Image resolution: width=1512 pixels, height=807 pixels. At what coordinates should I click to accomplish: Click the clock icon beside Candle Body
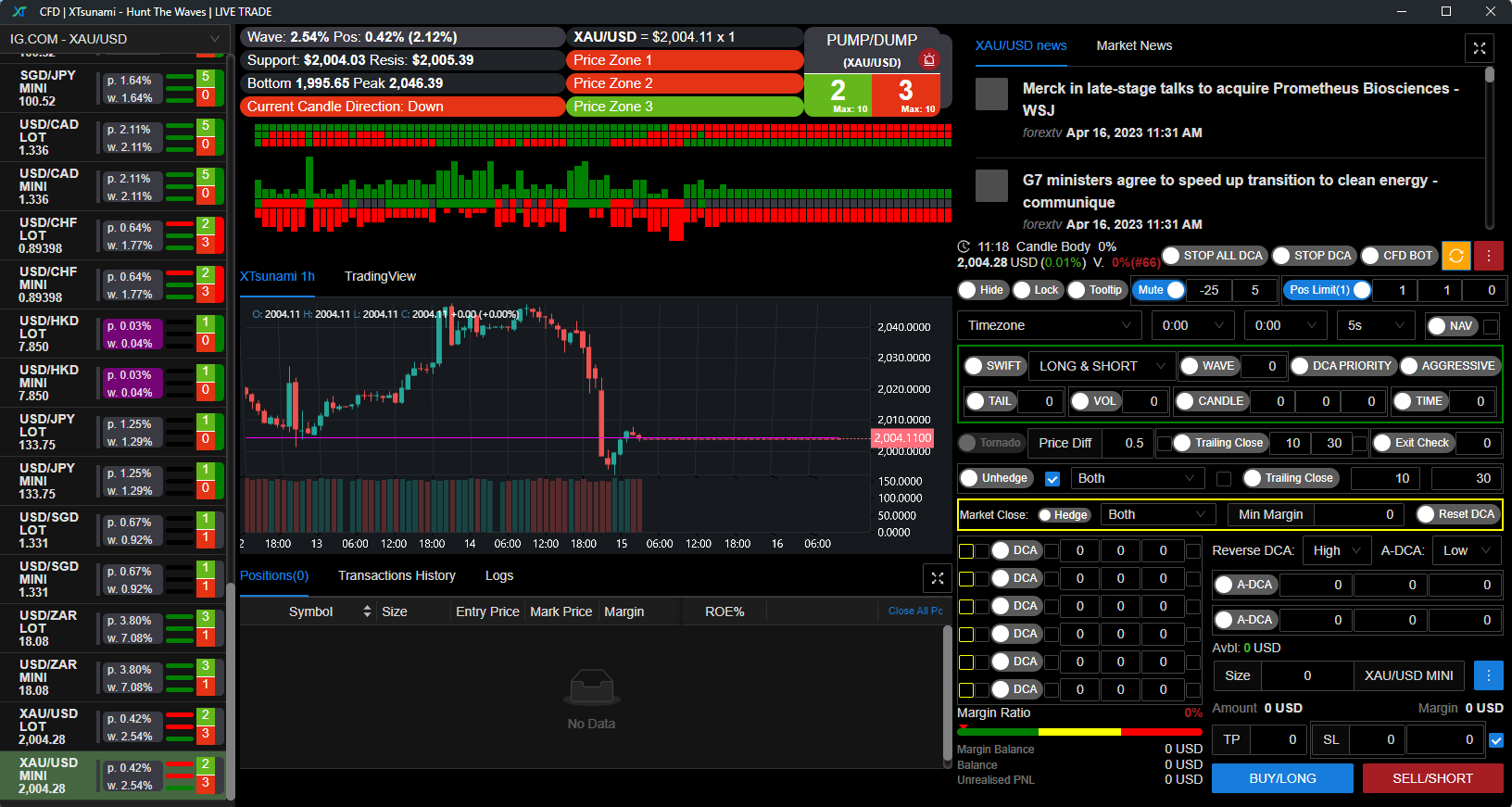(964, 246)
